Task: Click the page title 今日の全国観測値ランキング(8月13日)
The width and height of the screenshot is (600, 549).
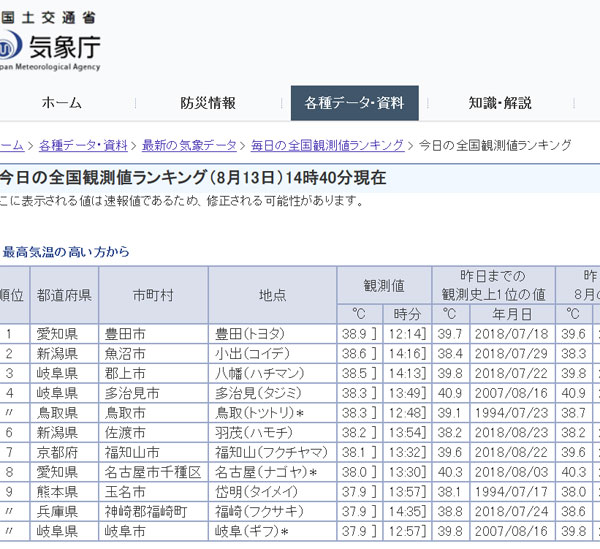Action: (x=142, y=178)
